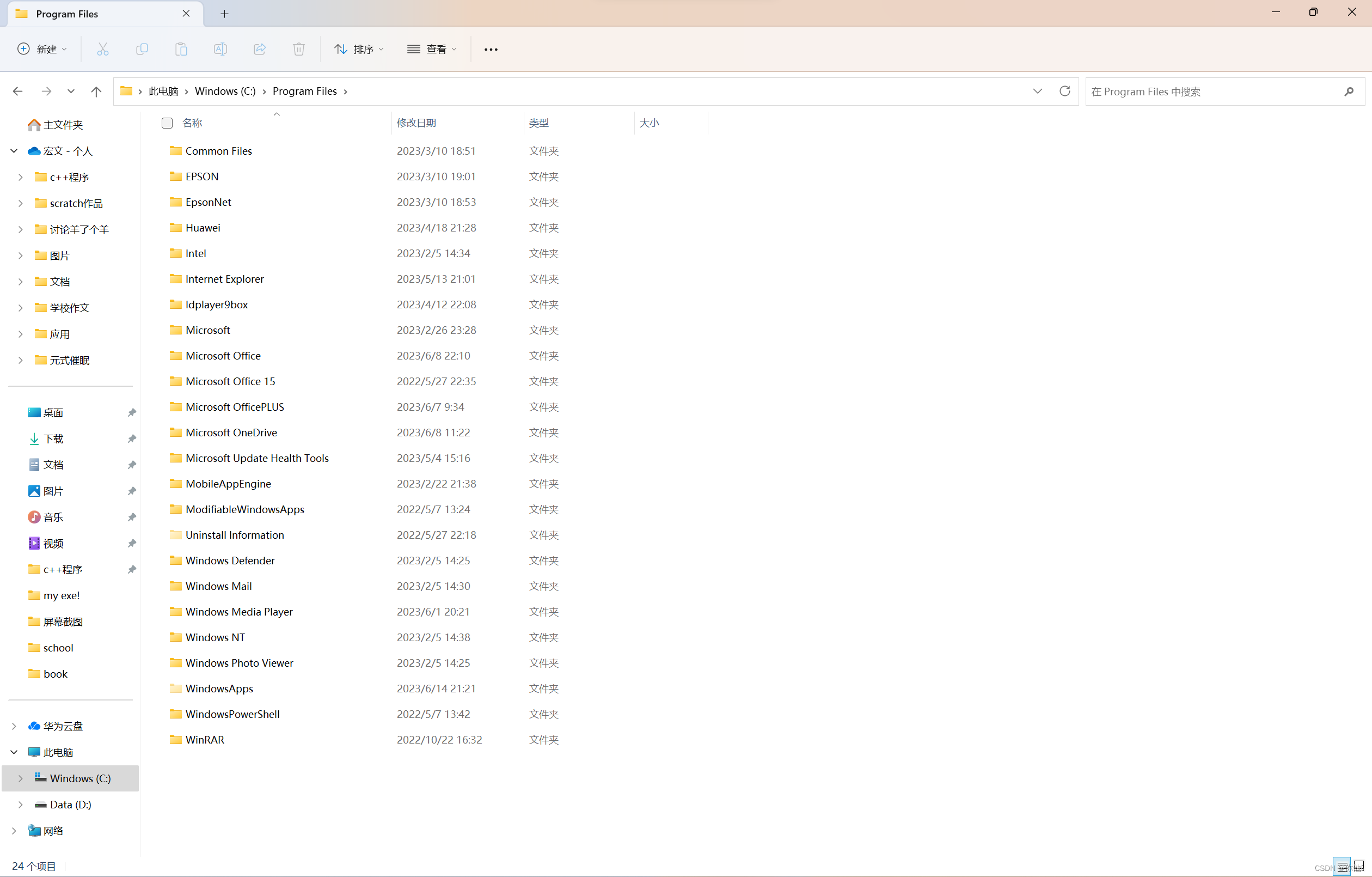Open the 排序 sort dropdown
The width and height of the screenshot is (1372, 877).
point(358,49)
